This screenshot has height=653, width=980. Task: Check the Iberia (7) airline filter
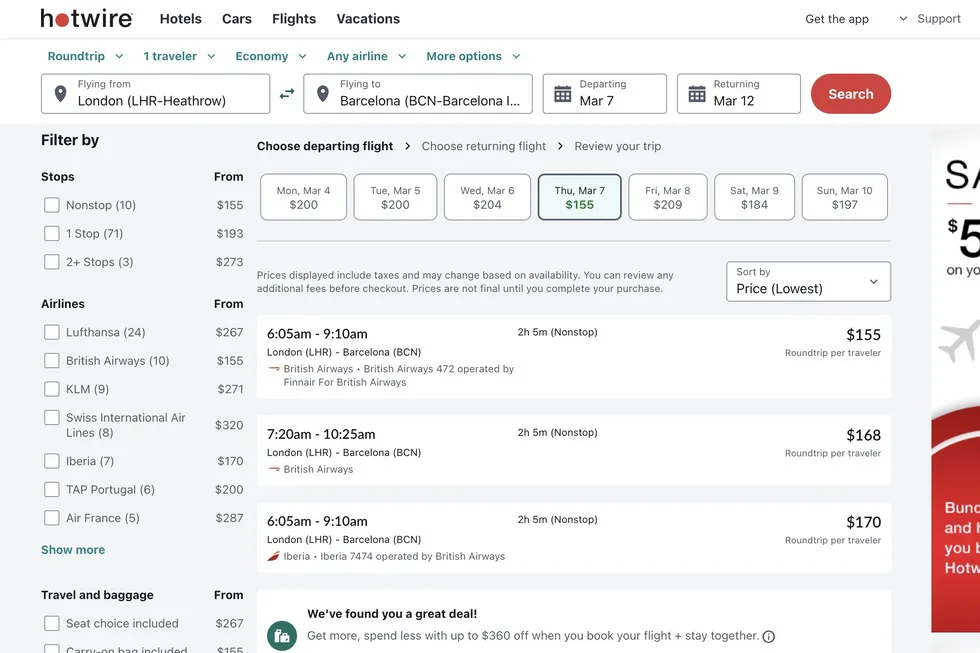pos(52,461)
